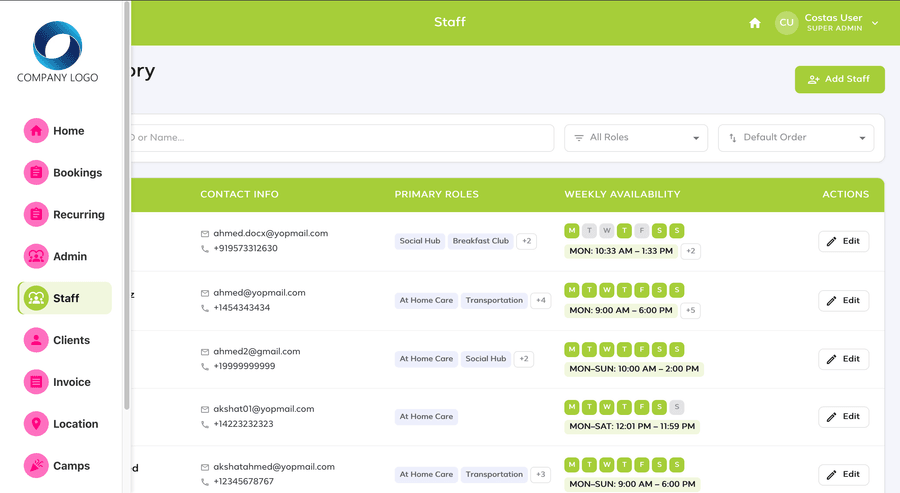Image resolution: width=900 pixels, height=493 pixels.
Task: Click At Home Care tag in akshat01 row
Action: coord(426,417)
